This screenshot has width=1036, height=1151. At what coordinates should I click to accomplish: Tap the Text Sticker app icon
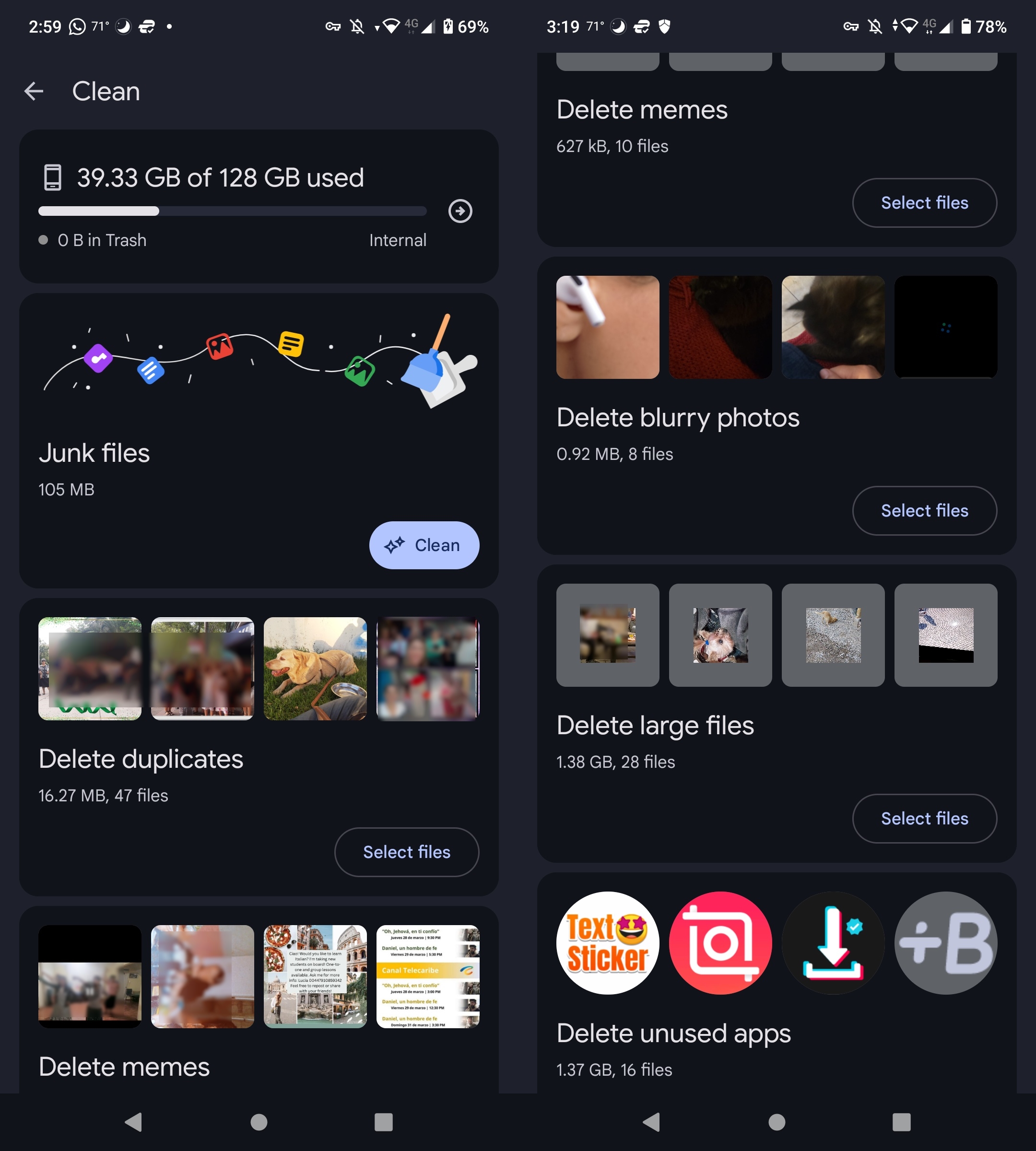tap(608, 942)
